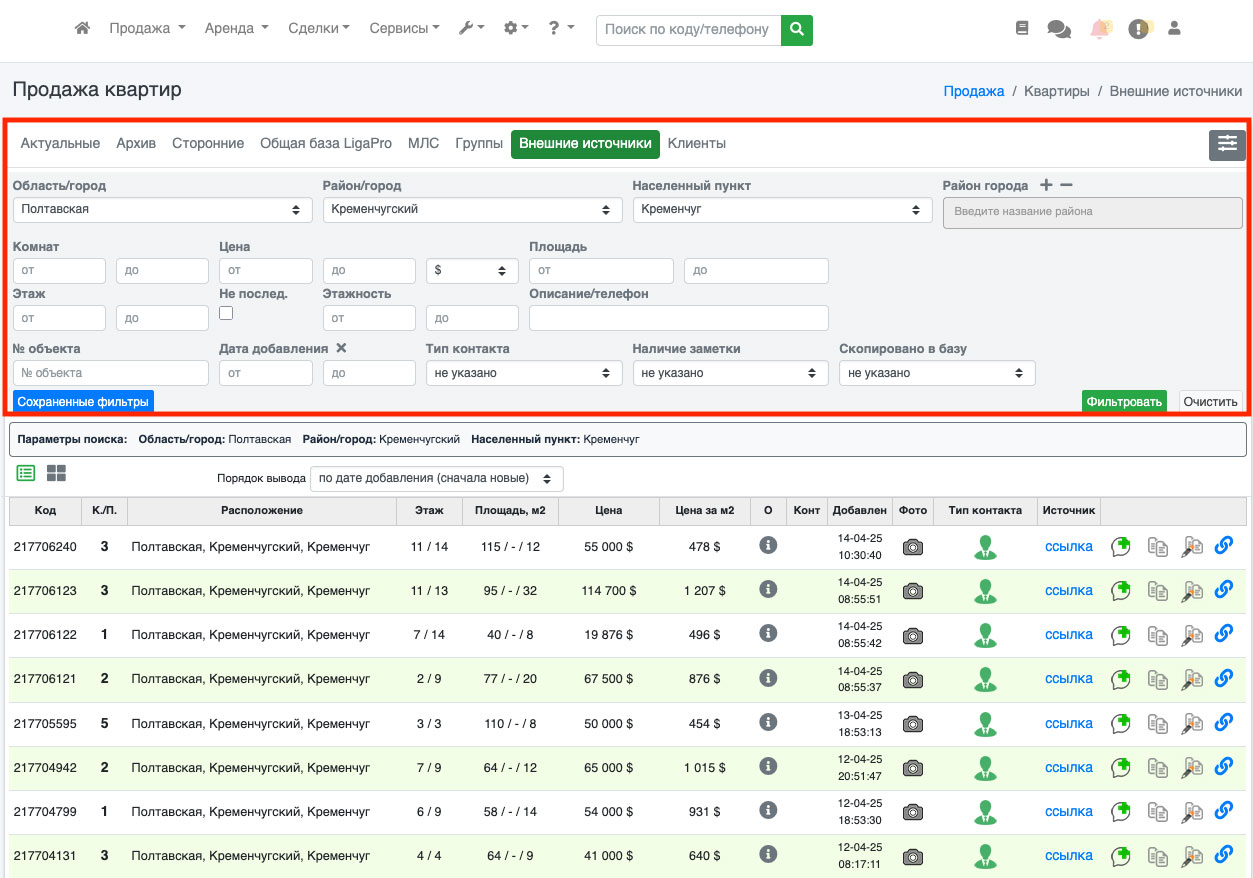Click ссылка link for listing 217705595
Screen dimensions: 1253x878
(x=1068, y=723)
